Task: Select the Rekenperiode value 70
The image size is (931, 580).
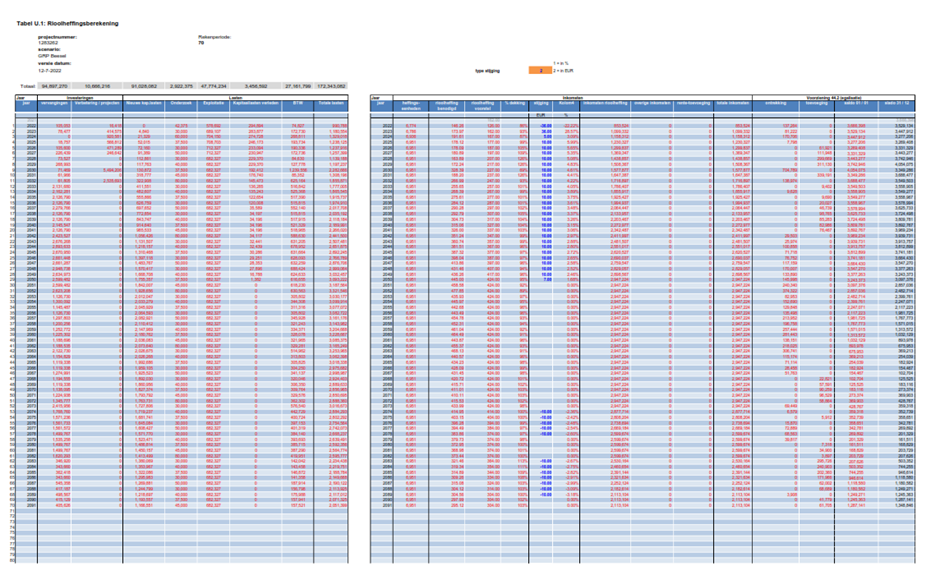Action: 201,44
